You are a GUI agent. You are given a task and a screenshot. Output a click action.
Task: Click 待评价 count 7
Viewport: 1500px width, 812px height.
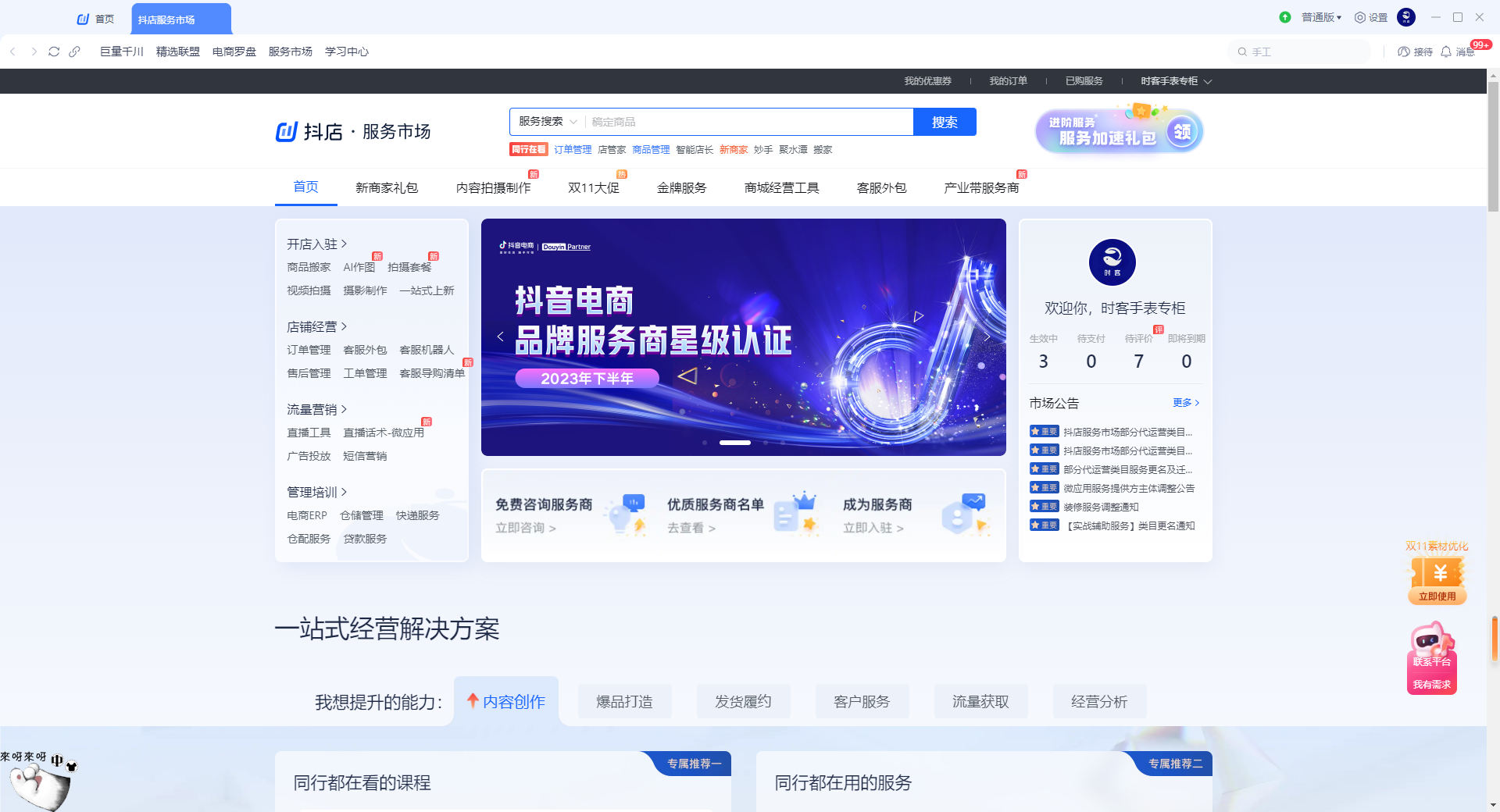(1139, 361)
